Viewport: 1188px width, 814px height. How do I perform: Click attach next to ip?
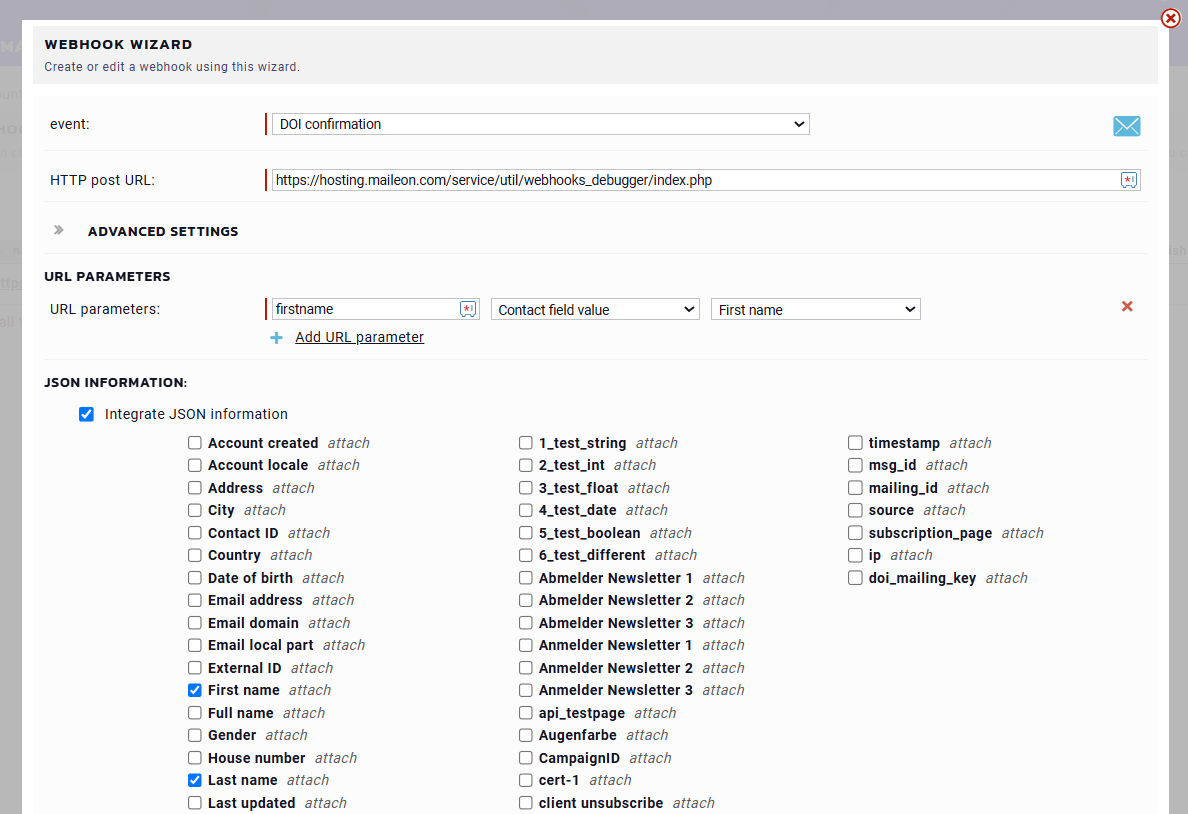(911, 556)
